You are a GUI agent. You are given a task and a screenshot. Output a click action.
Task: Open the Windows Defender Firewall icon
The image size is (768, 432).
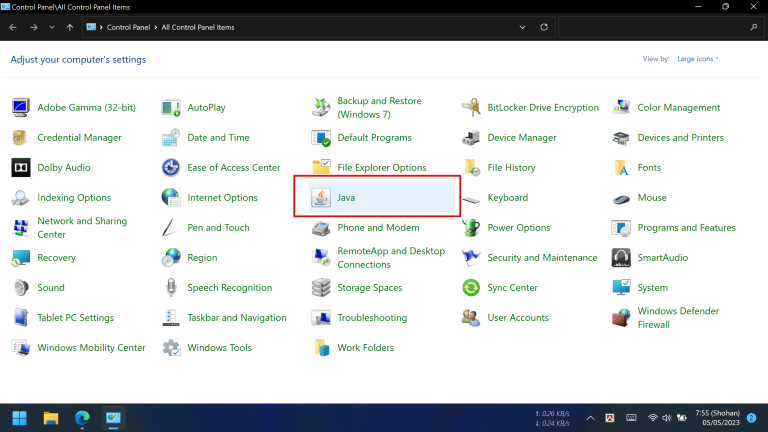click(x=621, y=318)
